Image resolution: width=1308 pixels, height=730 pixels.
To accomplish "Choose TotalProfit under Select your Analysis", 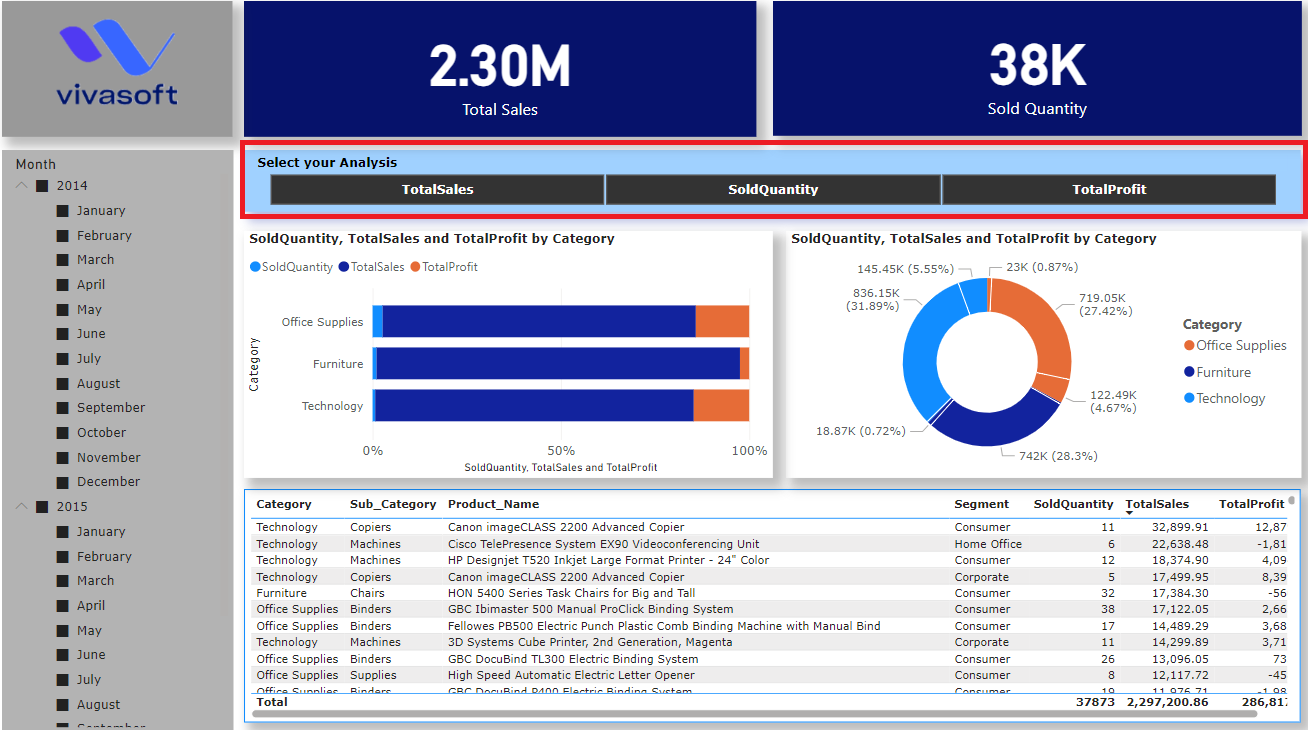I will [1108, 189].
